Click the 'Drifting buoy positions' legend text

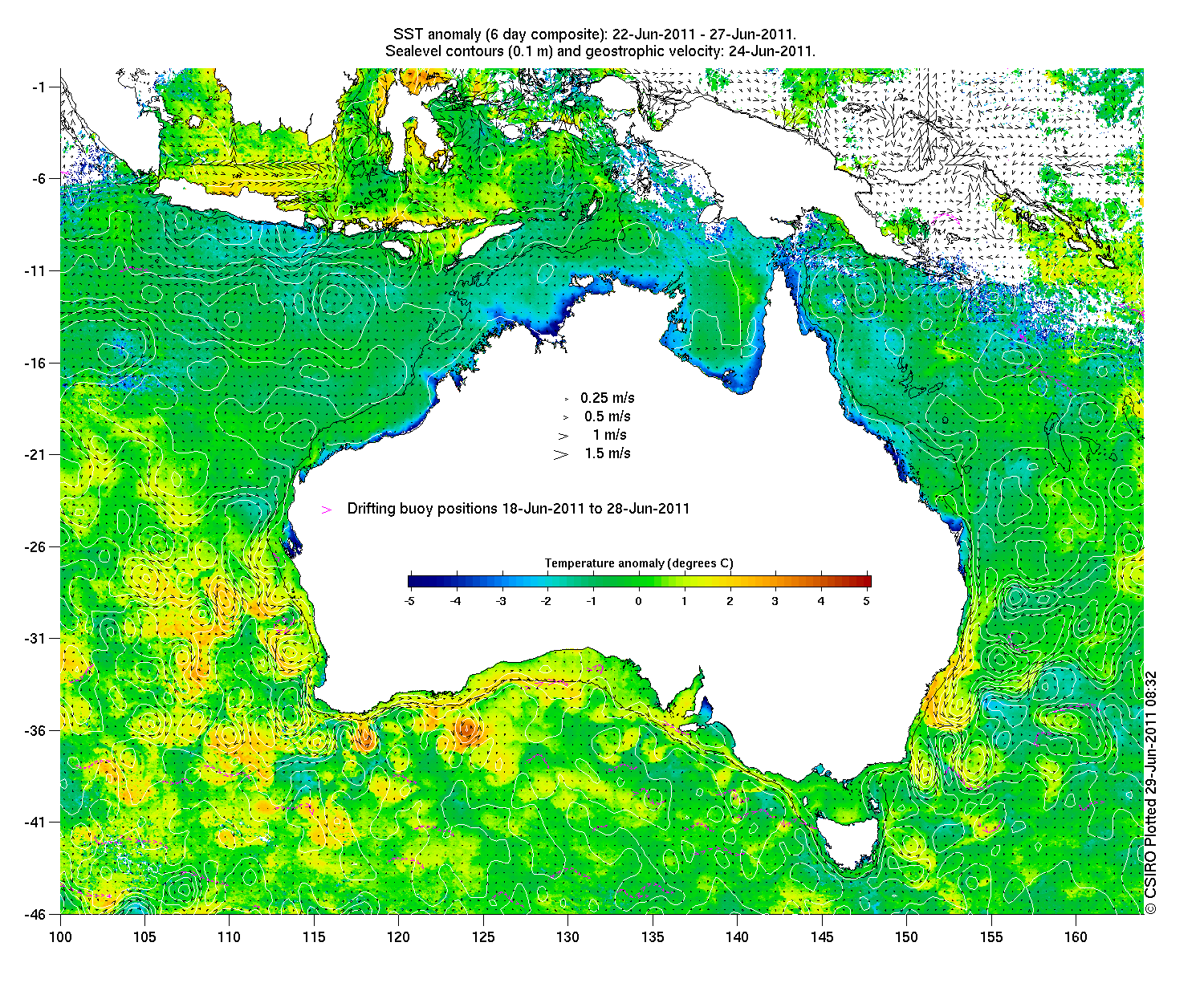(x=519, y=509)
